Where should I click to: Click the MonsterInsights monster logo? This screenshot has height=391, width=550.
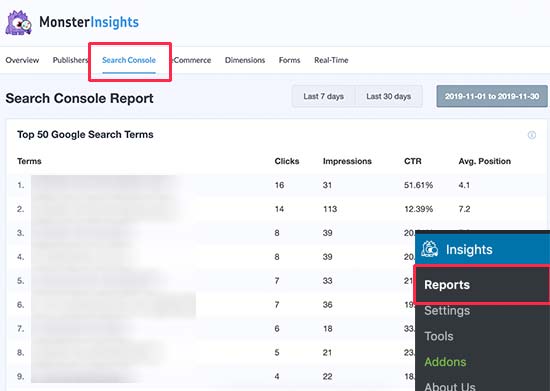click(19, 23)
